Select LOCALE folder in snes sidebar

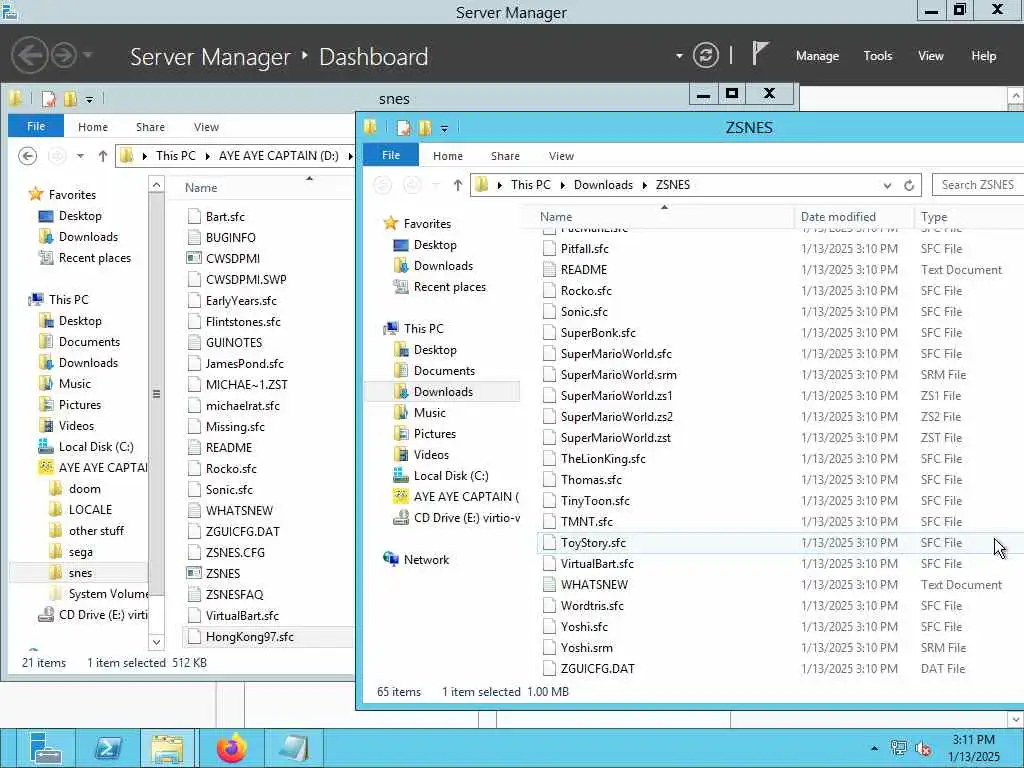point(90,510)
